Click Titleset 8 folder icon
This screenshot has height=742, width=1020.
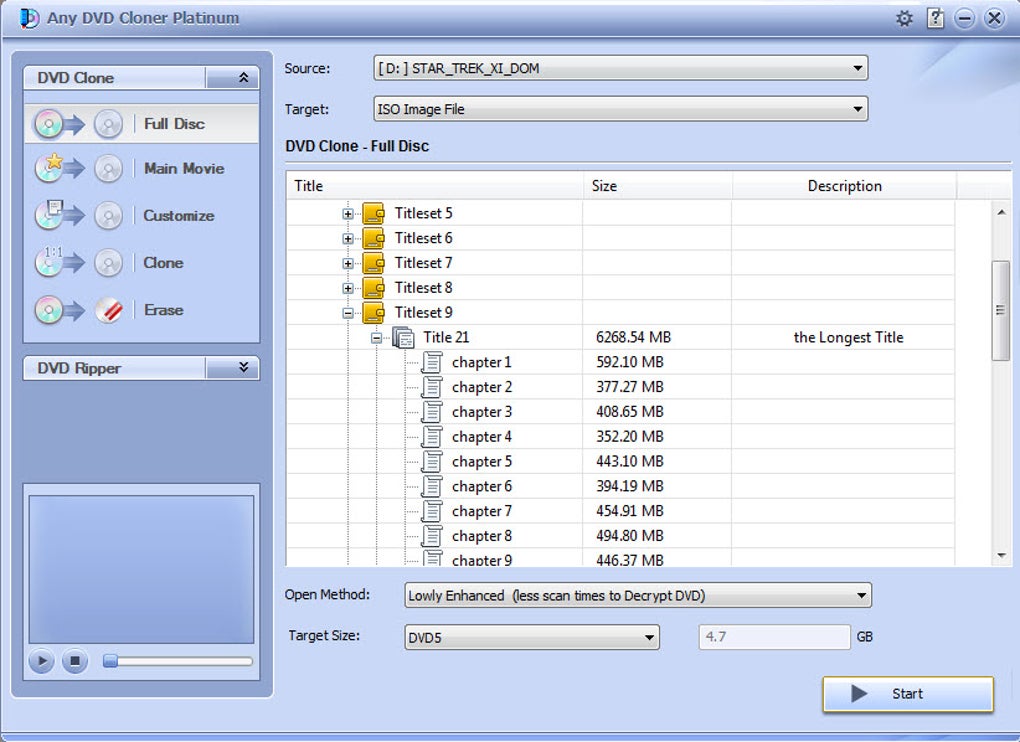pyautogui.click(x=373, y=287)
